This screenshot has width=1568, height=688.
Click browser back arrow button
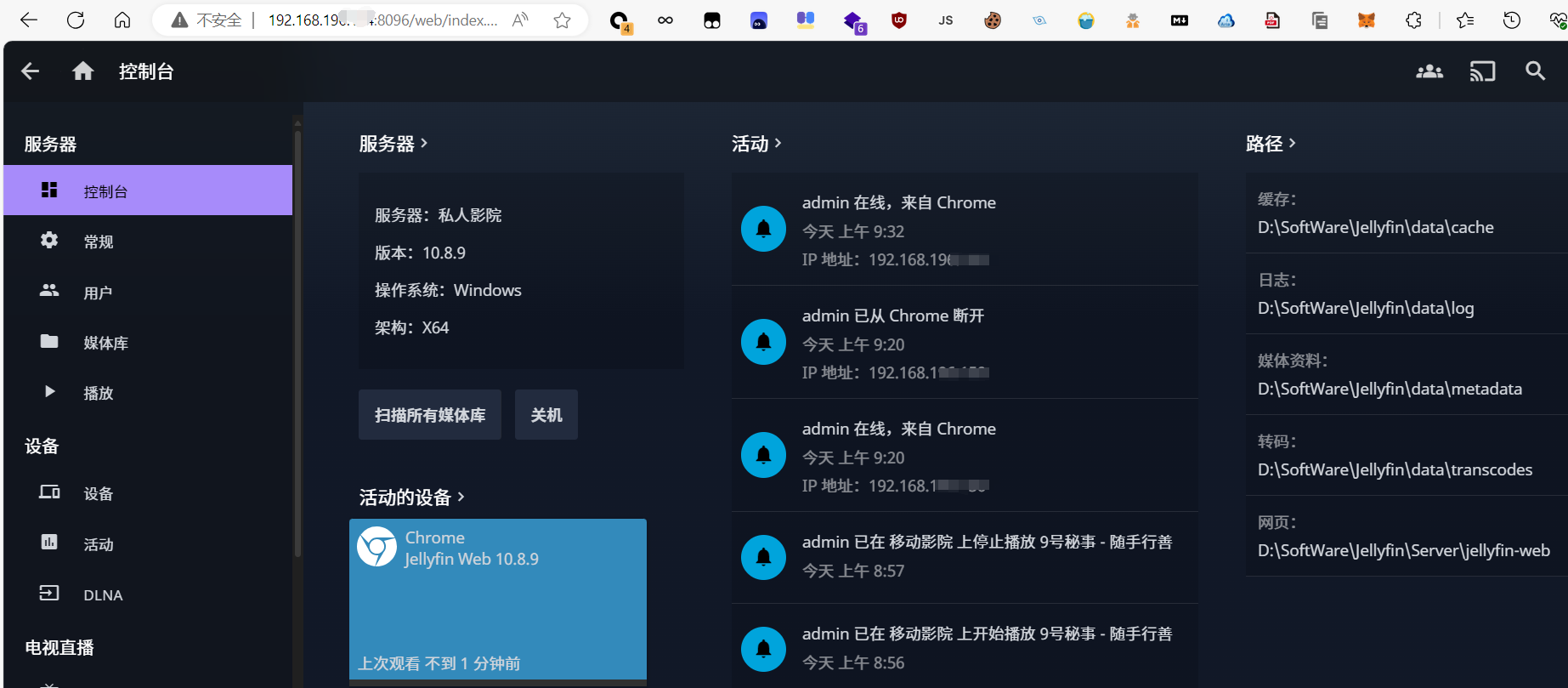tap(29, 20)
